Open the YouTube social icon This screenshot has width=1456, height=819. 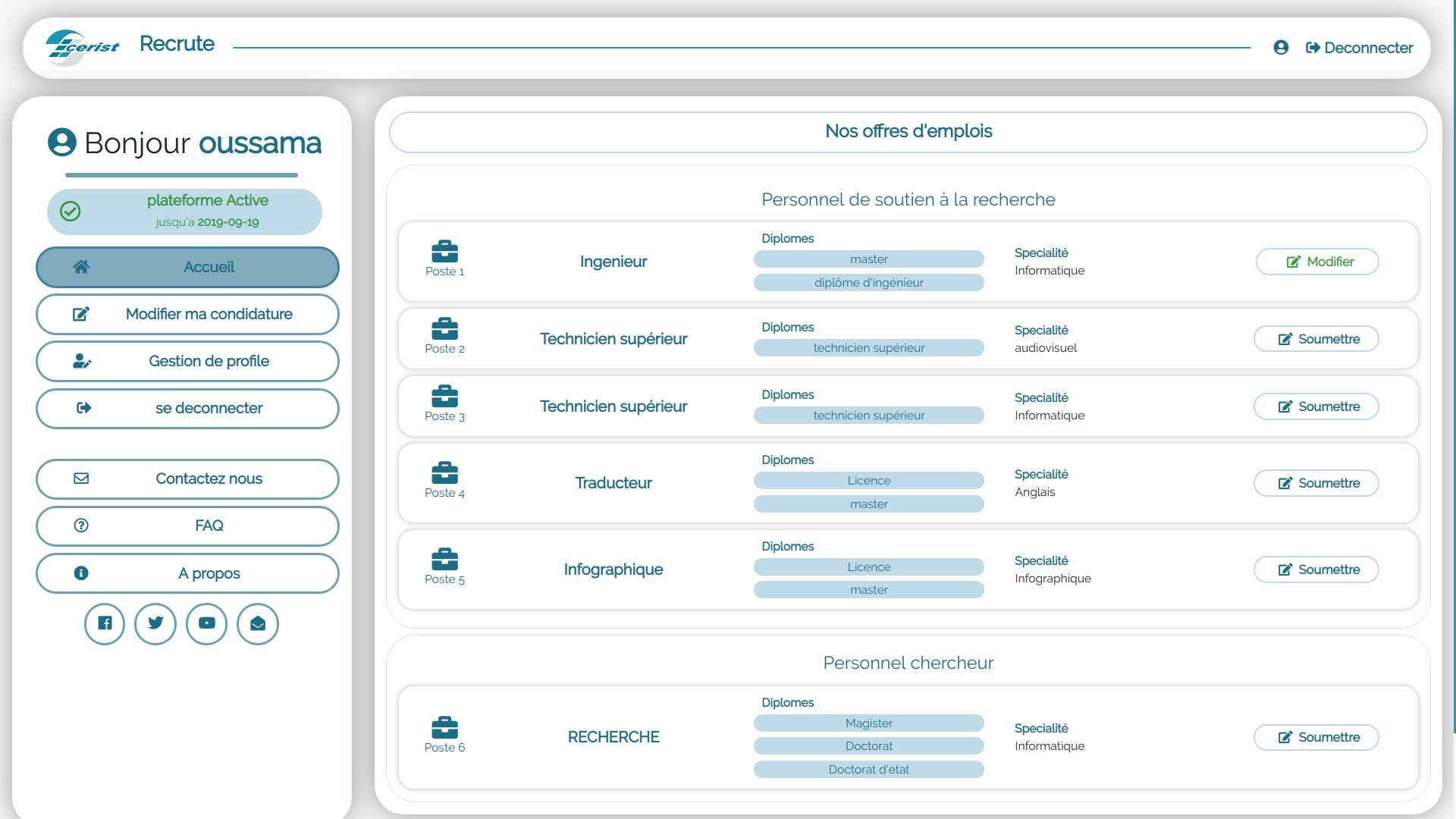coord(206,623)
